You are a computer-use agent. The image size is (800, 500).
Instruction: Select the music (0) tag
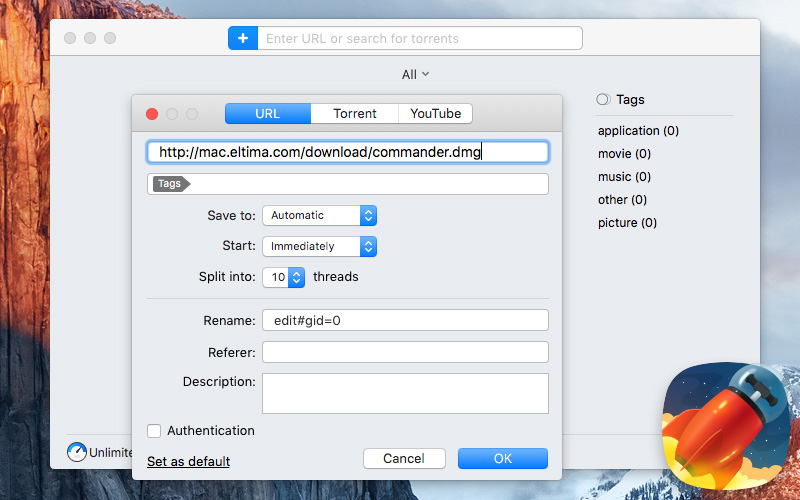[624, 177]
